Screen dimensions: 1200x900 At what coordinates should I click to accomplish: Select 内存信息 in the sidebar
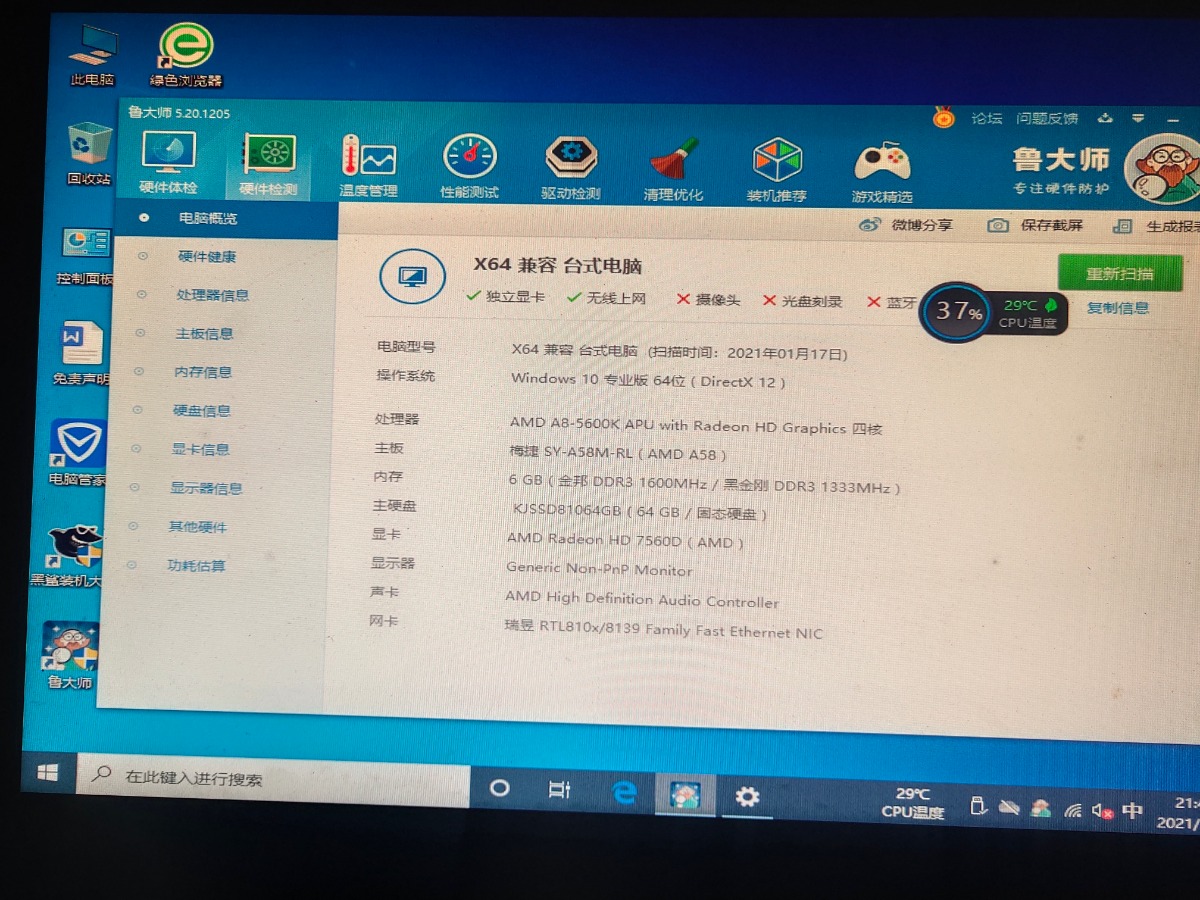(x=203, y=372)
